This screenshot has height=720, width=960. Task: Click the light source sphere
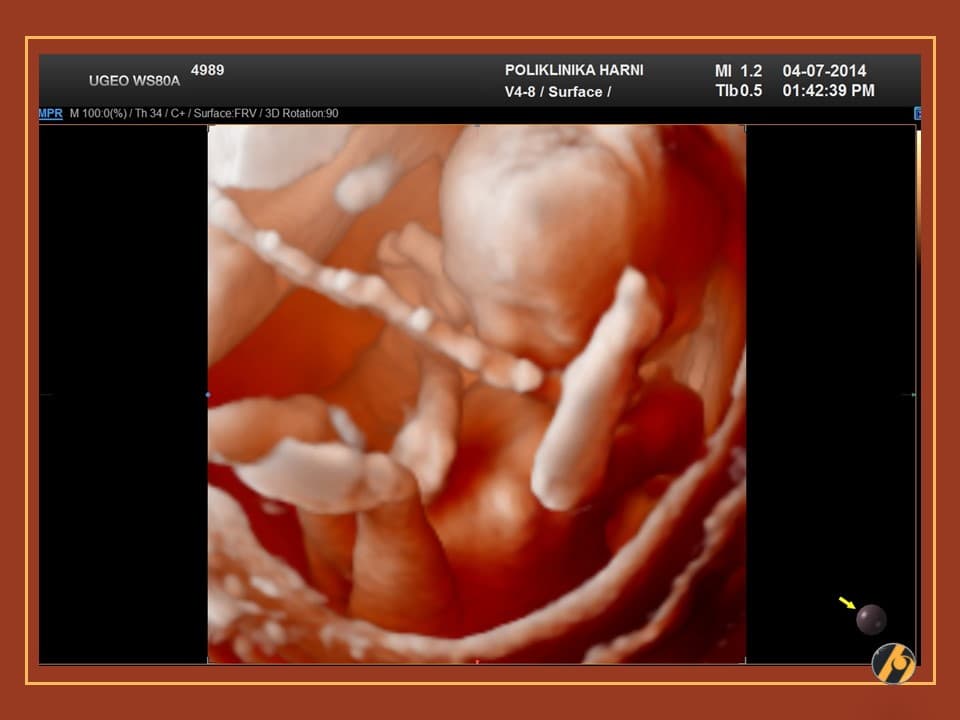click(x=870, y=620)
